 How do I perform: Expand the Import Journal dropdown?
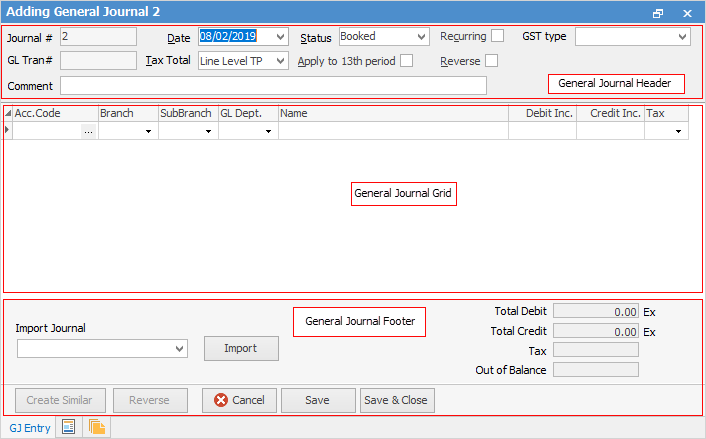pos(179,349)
